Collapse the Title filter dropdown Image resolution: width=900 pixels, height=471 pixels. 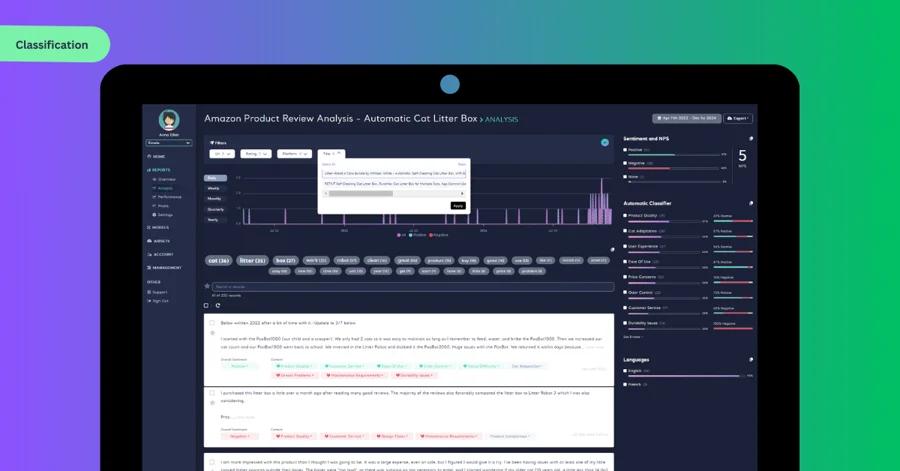331,154
